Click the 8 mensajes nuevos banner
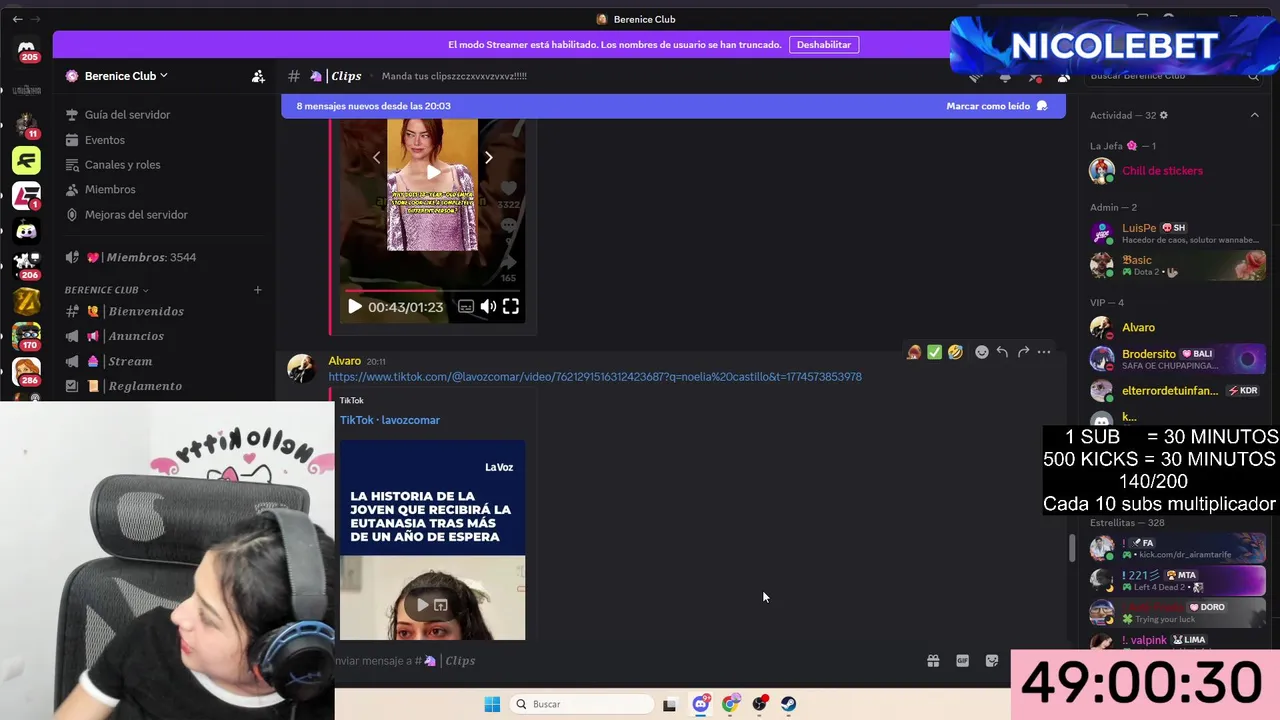The image size is (1280, 720). pos(673,106)
